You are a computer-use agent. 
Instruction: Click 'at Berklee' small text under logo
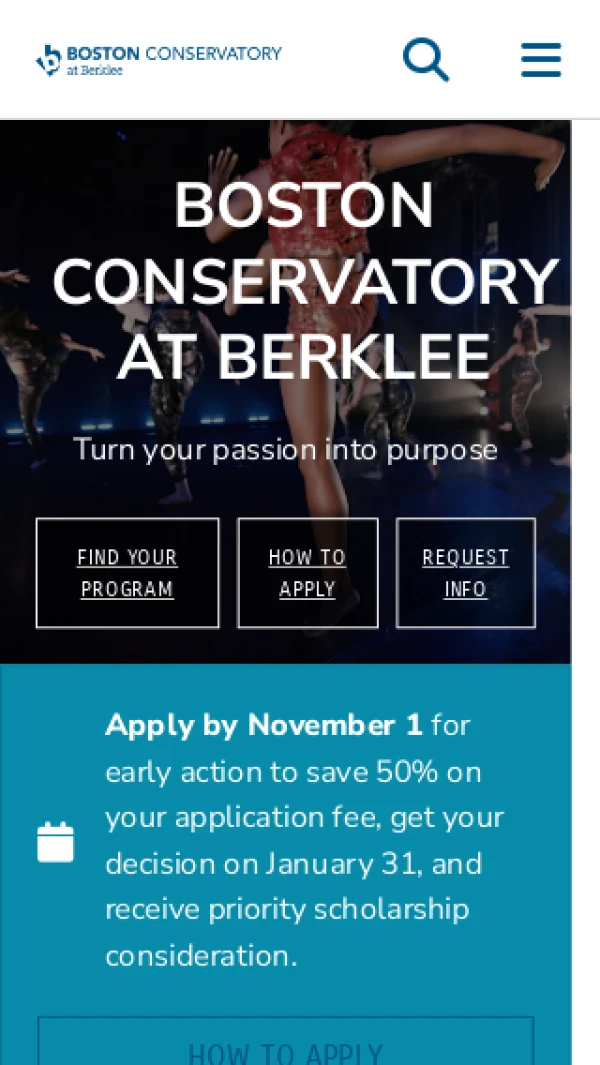[x=95, y=71]
